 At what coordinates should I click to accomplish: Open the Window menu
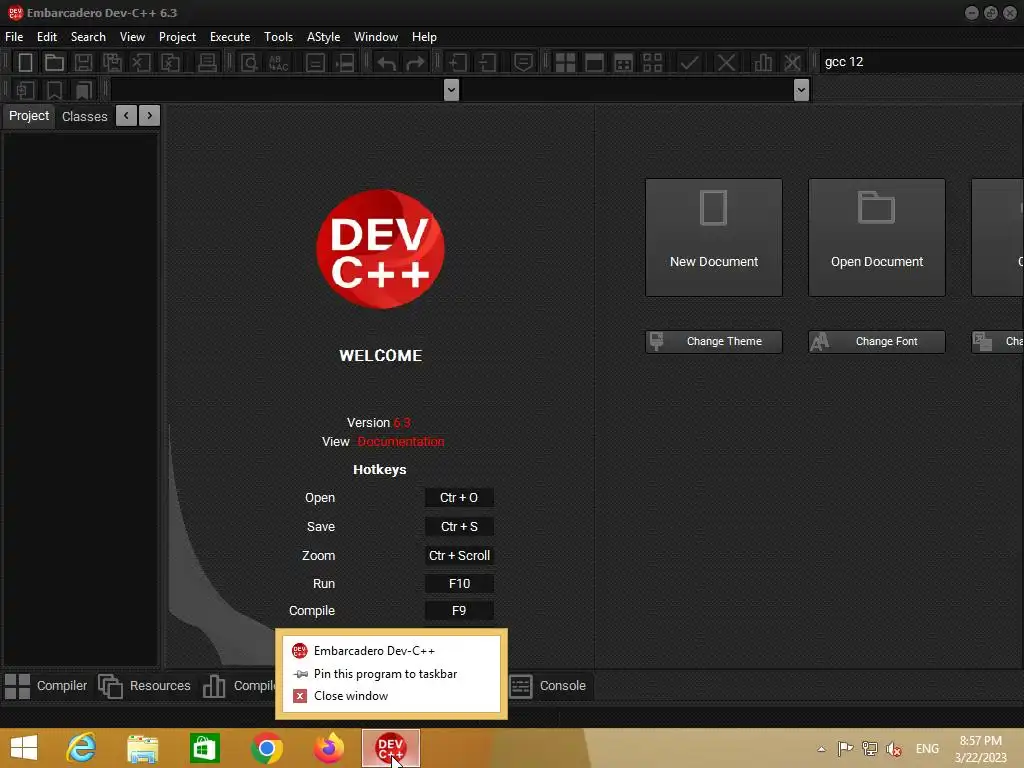click(x=376, y=37)
